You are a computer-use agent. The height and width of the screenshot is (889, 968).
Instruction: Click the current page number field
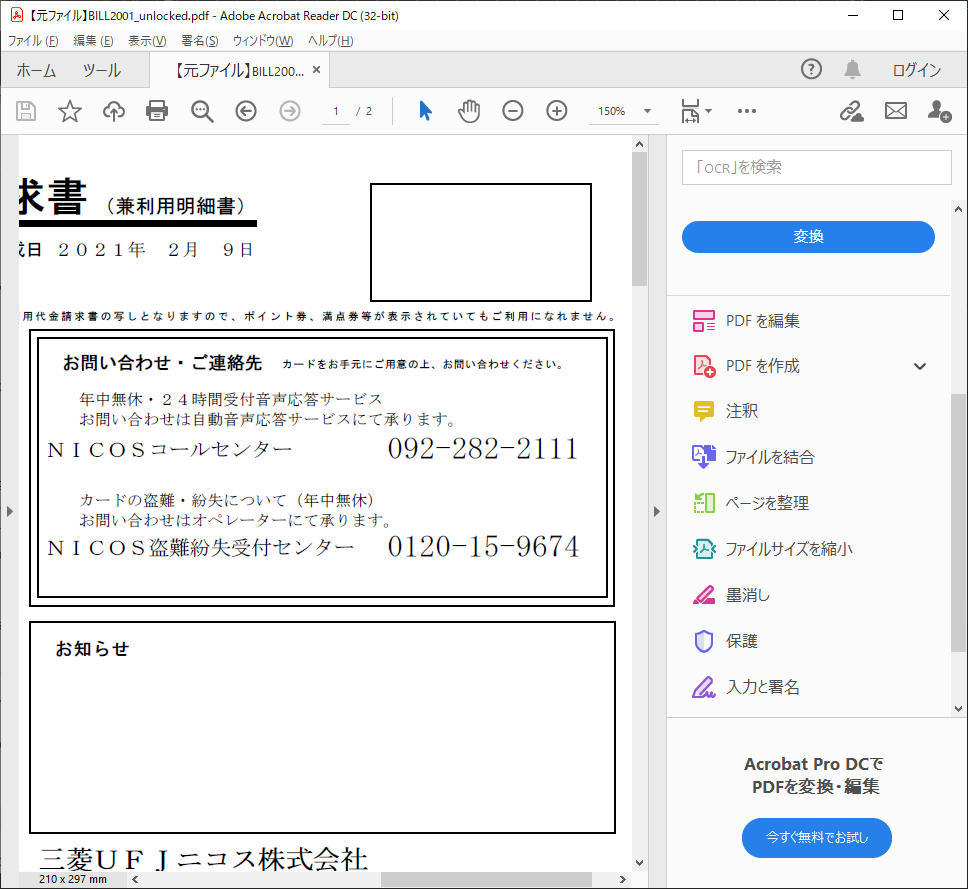click(336, 111)
